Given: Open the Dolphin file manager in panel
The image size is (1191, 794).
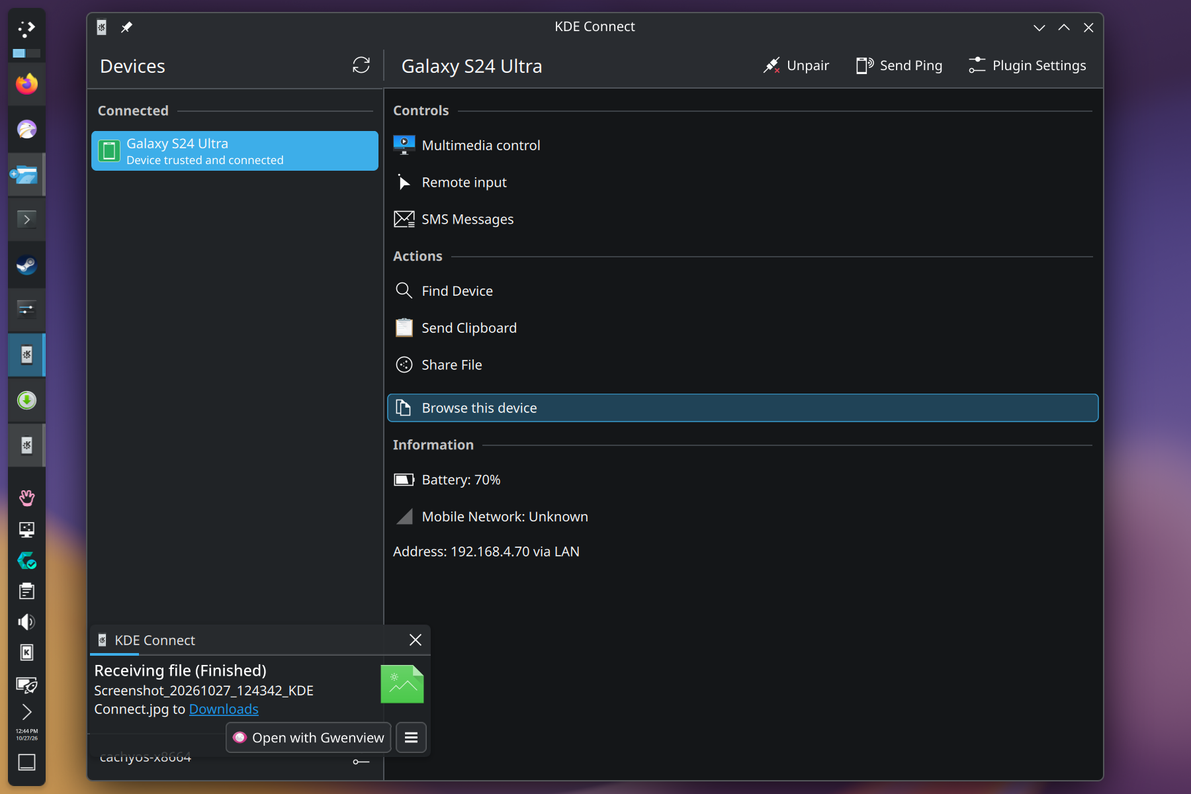Looking at the screenshot, I should (27, 175).
